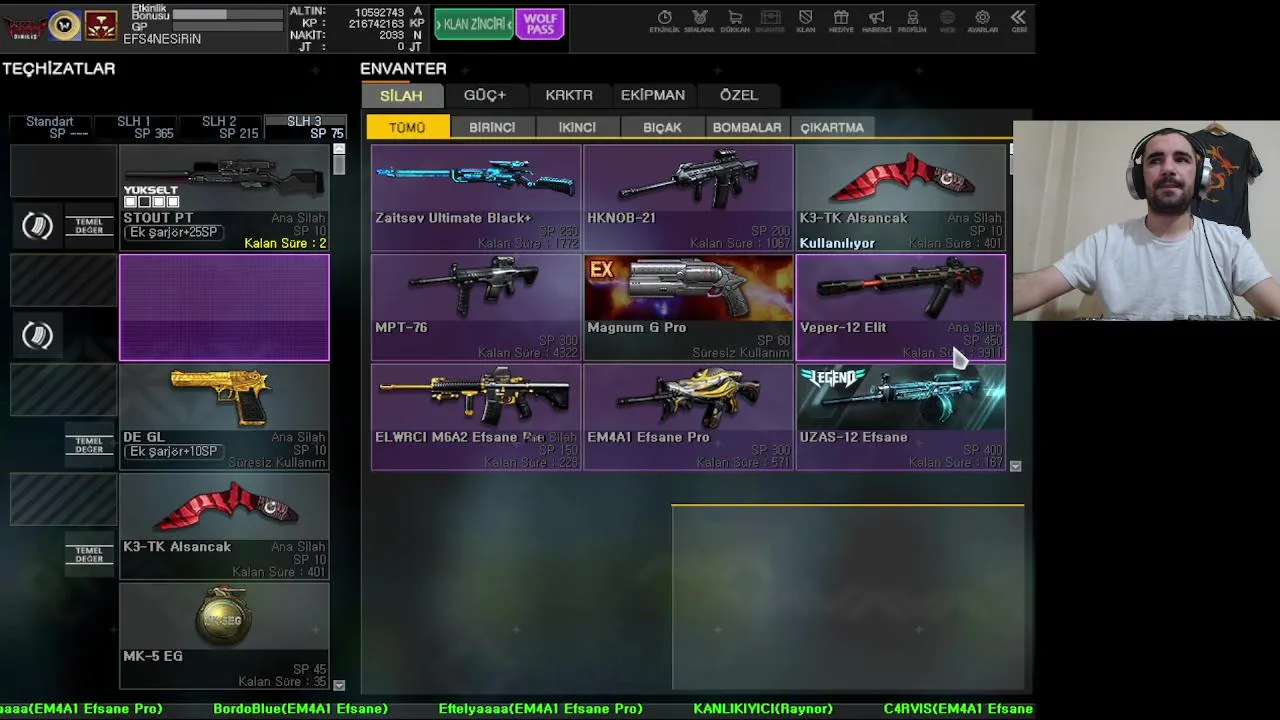
Task: Click the red rank emblem icon
Action: point(100,26)
